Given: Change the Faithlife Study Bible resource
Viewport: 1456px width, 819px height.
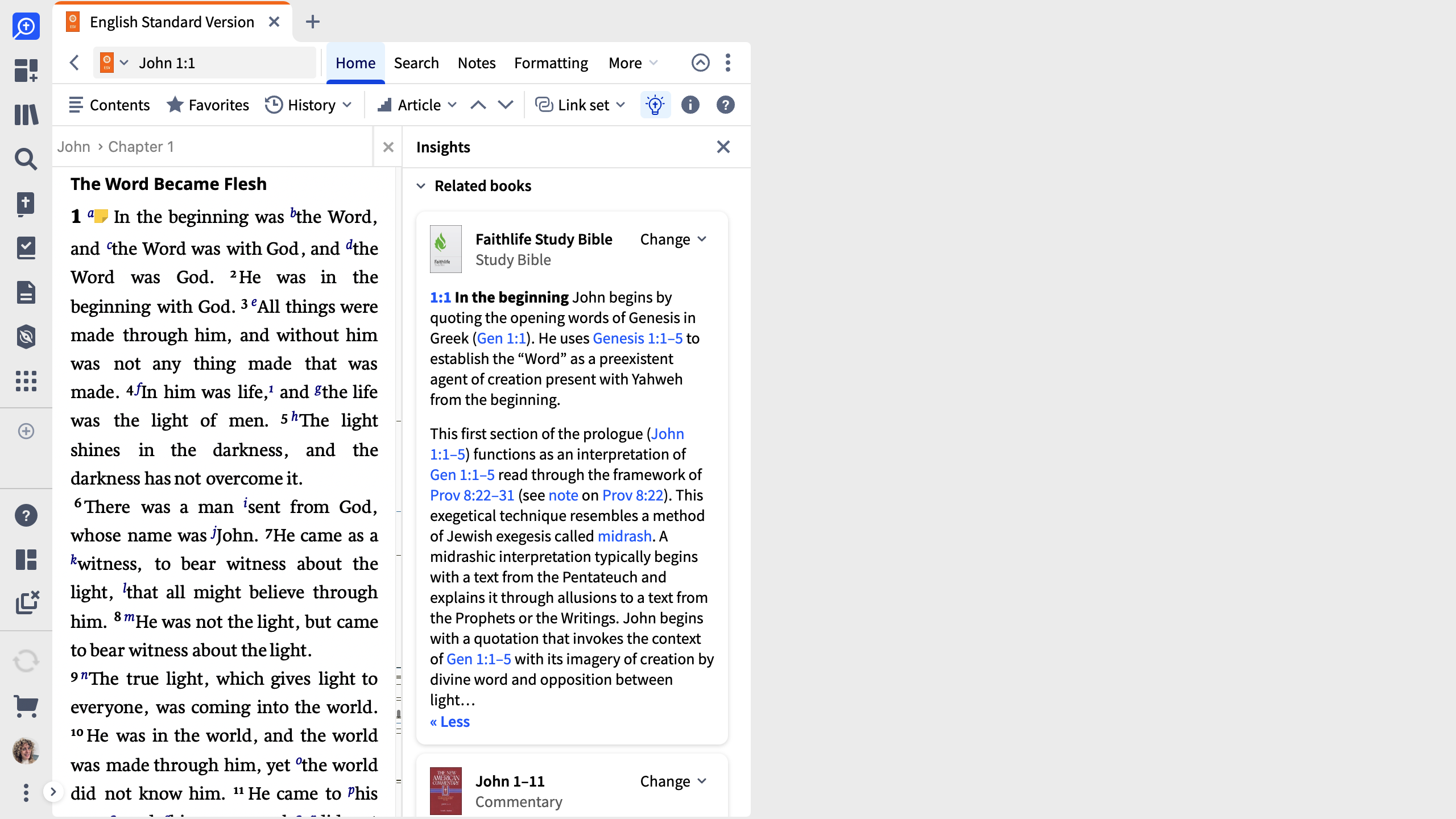Looking at the screenshot, I should [674, 239].
